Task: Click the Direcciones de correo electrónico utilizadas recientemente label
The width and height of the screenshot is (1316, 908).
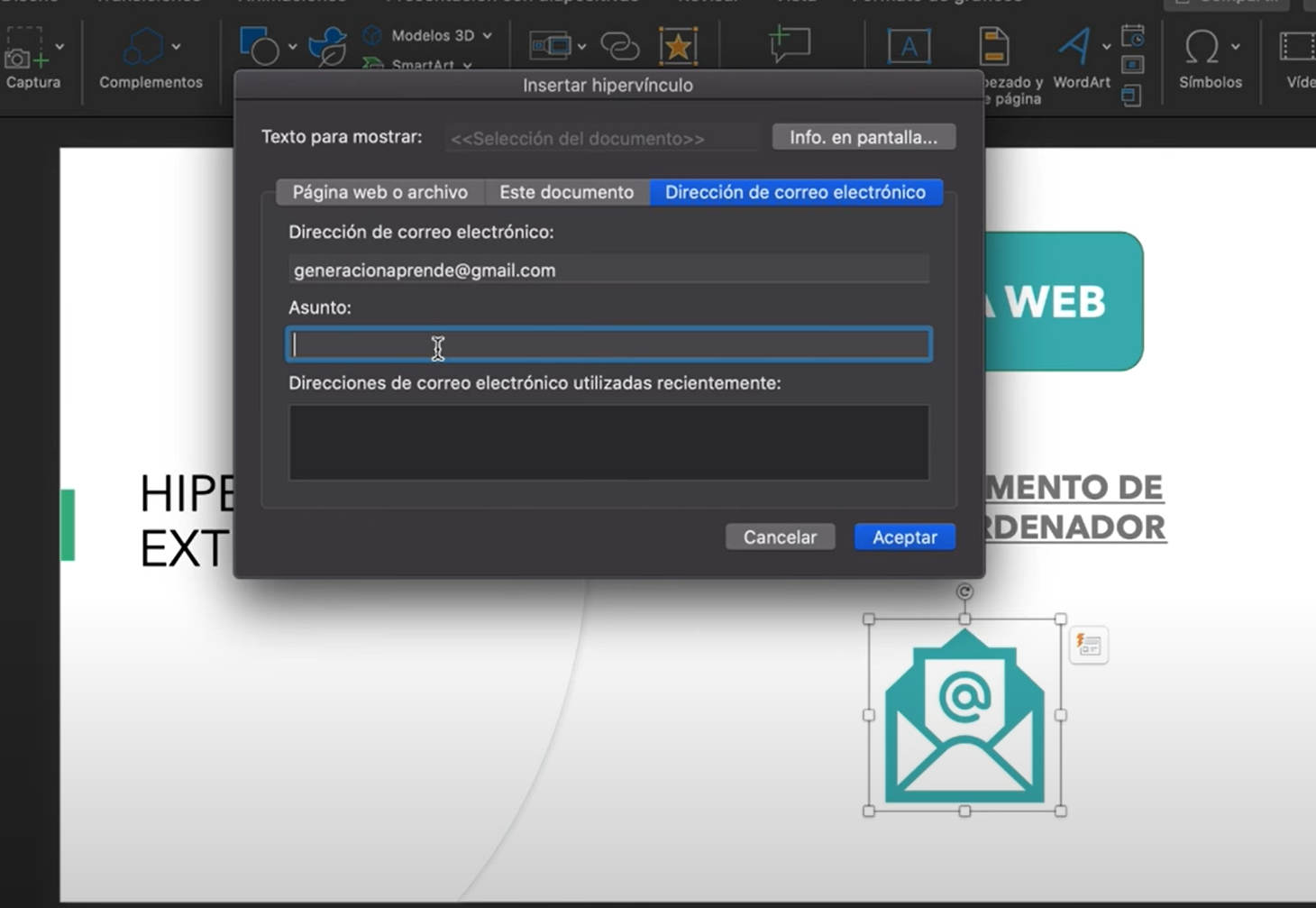Action: 535,383
